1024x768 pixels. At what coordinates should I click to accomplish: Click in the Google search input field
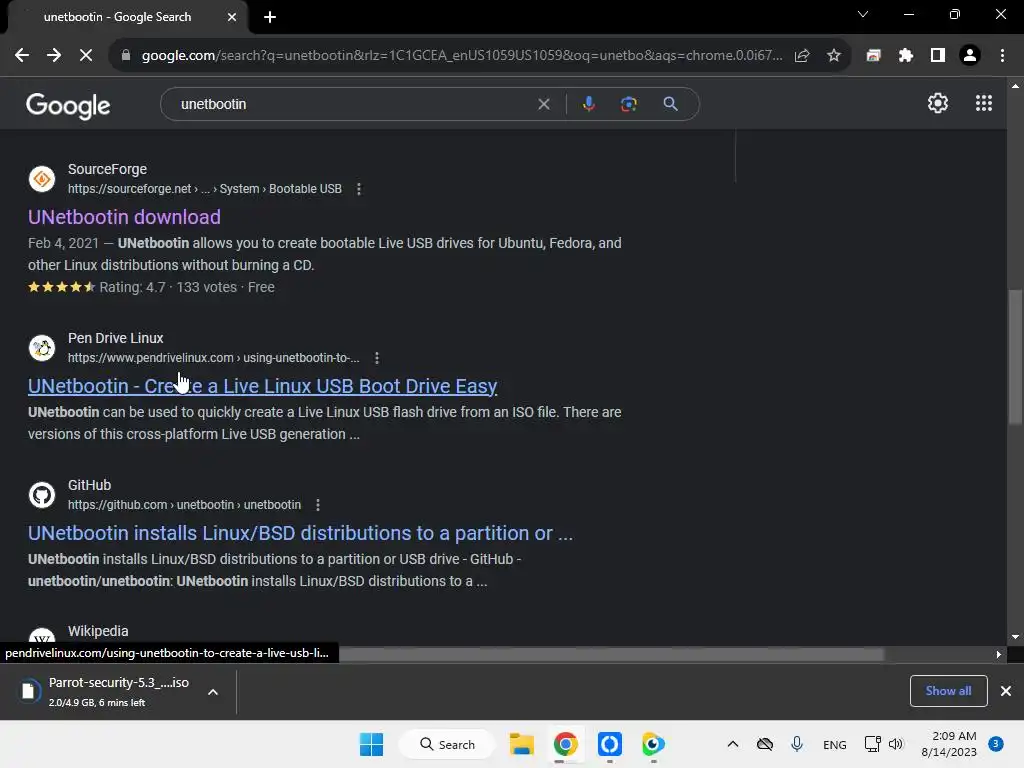point(353,104)
